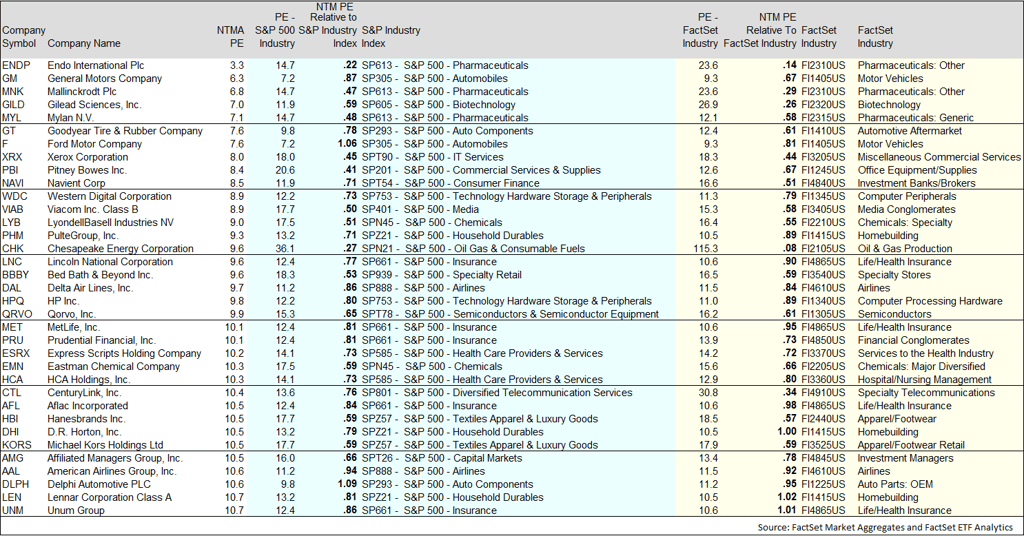Image resolution: width=1024 pixels, height=536 pixels.
Task: Click HCA Holdings, Inc. name
Action: (x=89, y=379)
